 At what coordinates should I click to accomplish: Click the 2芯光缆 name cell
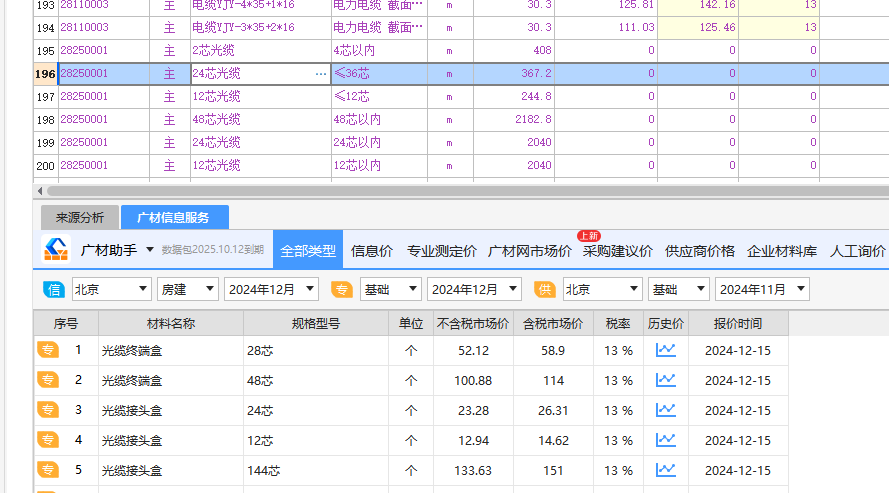click(x=261, y=50)
